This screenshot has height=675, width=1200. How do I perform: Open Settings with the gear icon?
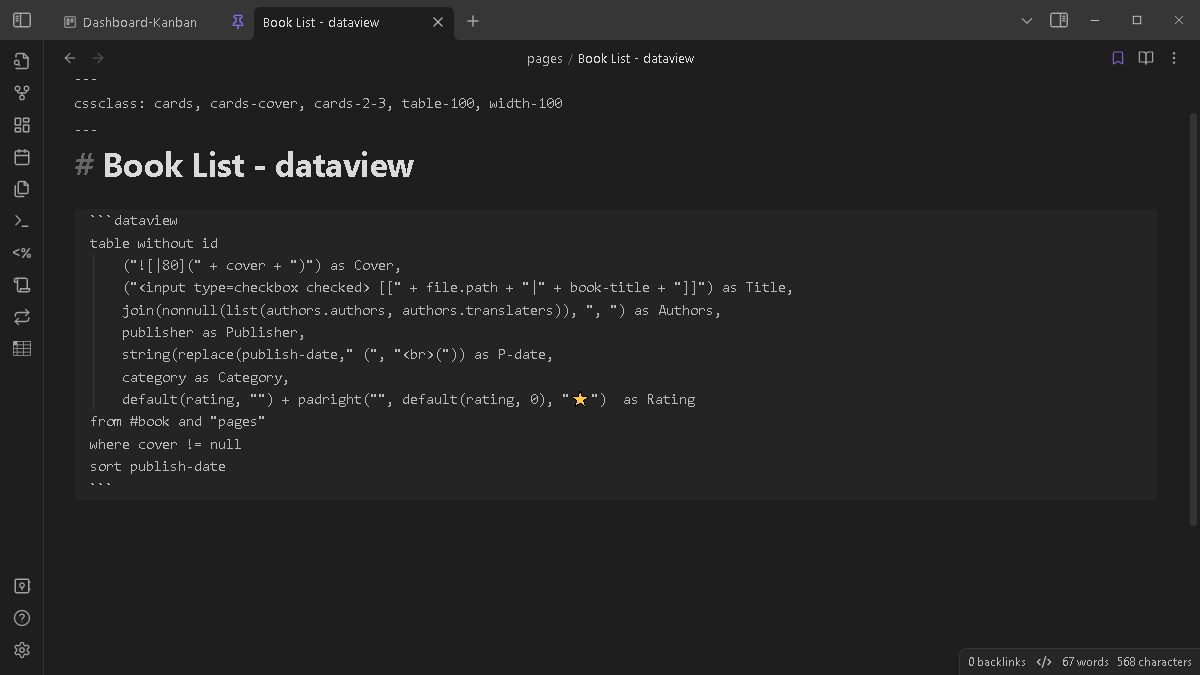tap(21, 649)
